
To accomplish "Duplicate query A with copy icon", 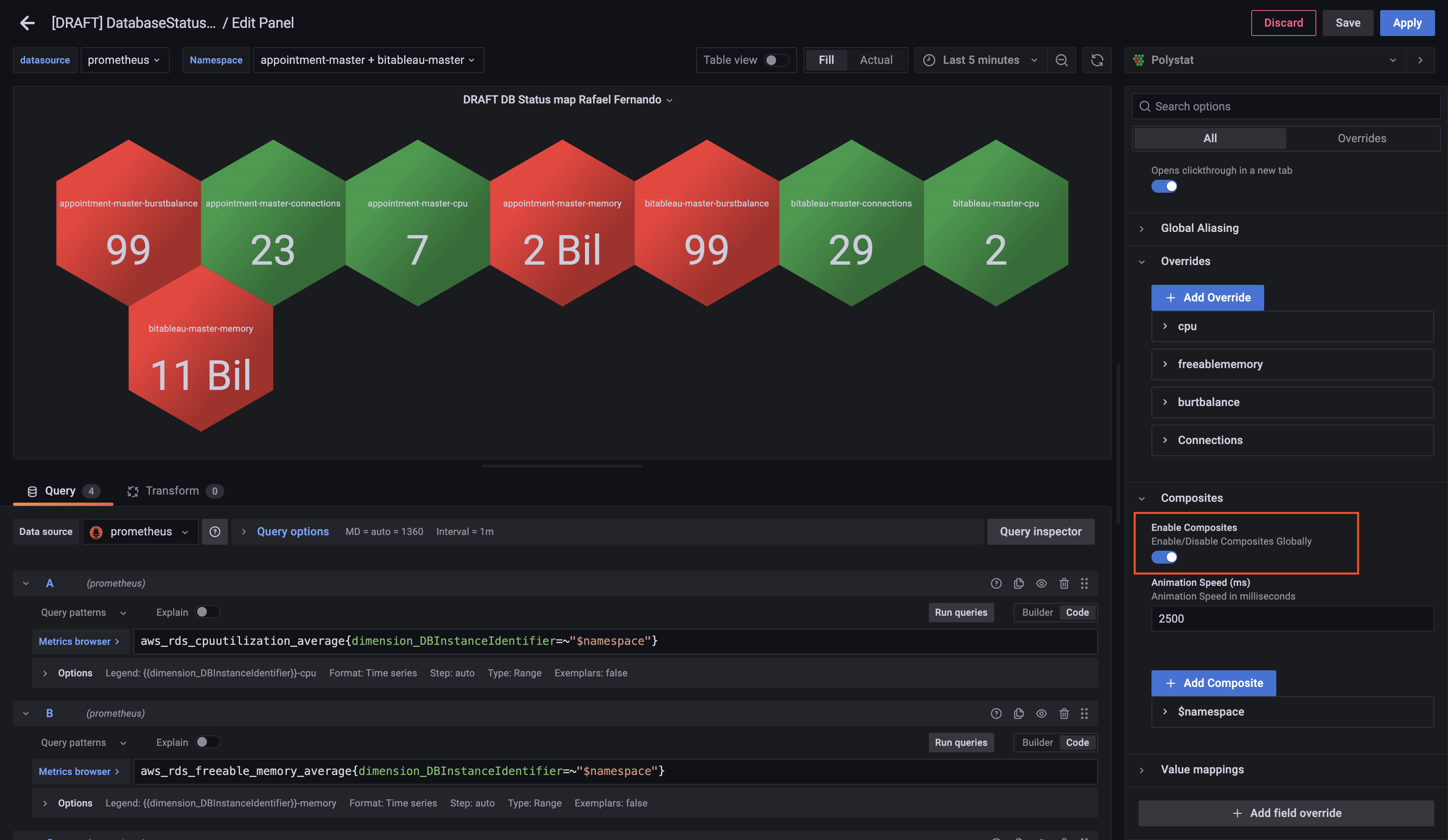I will (1019, 583).
